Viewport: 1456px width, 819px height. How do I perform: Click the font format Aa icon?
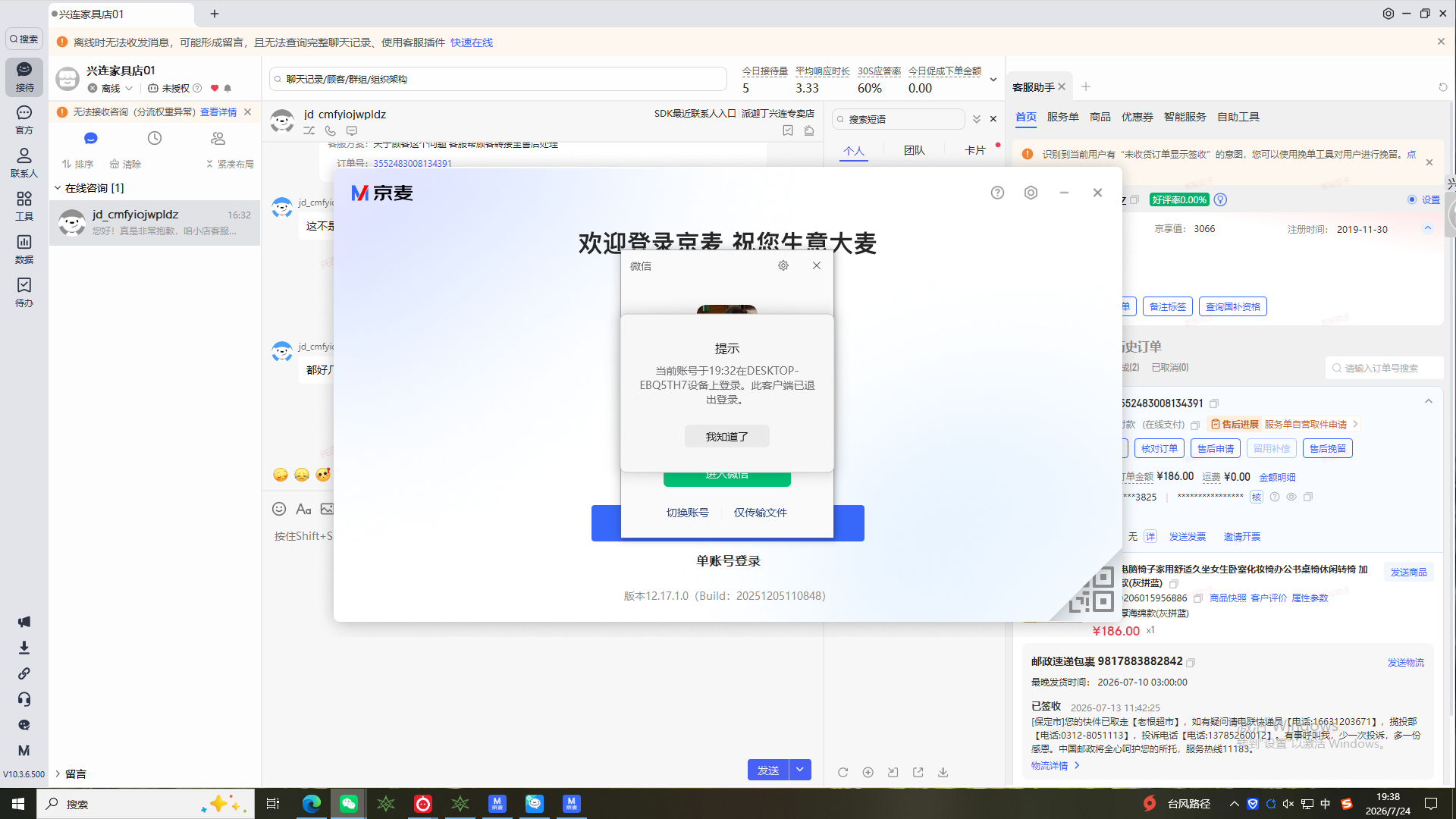coord(303,509)
